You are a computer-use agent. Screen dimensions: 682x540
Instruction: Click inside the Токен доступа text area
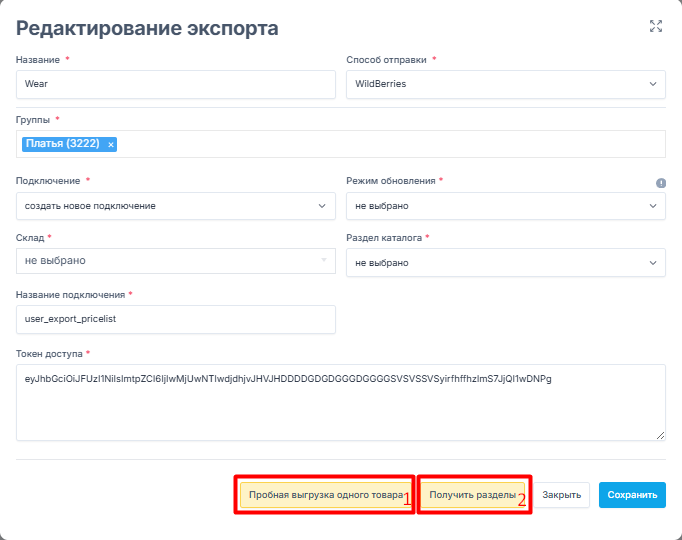pos(340,410)
